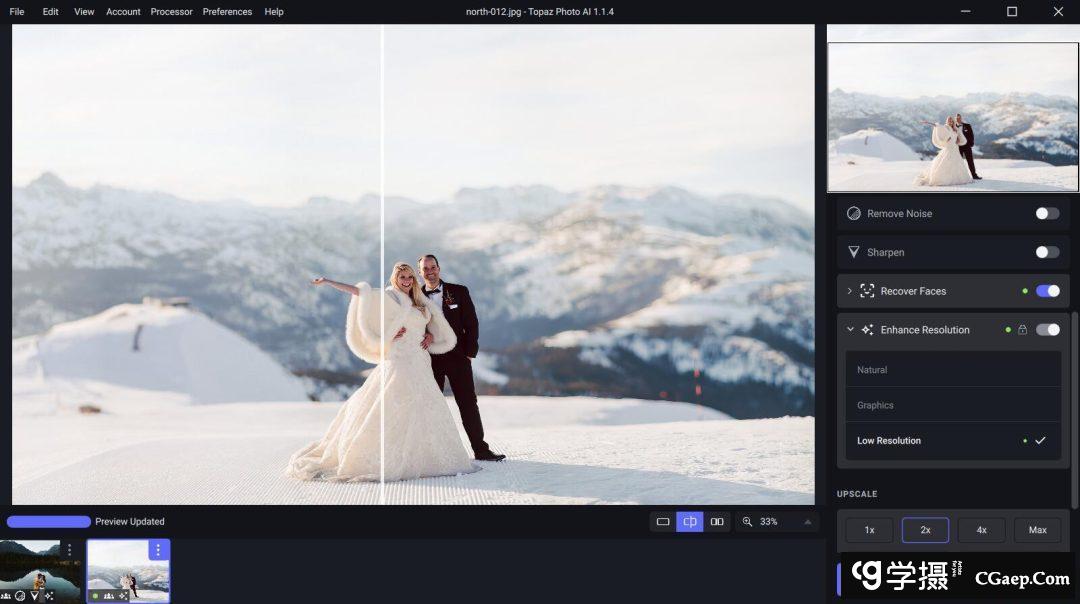Viewport: 1080px width, 604px height.
Task: Select the Max upscale button
Action: point(1037,530)
